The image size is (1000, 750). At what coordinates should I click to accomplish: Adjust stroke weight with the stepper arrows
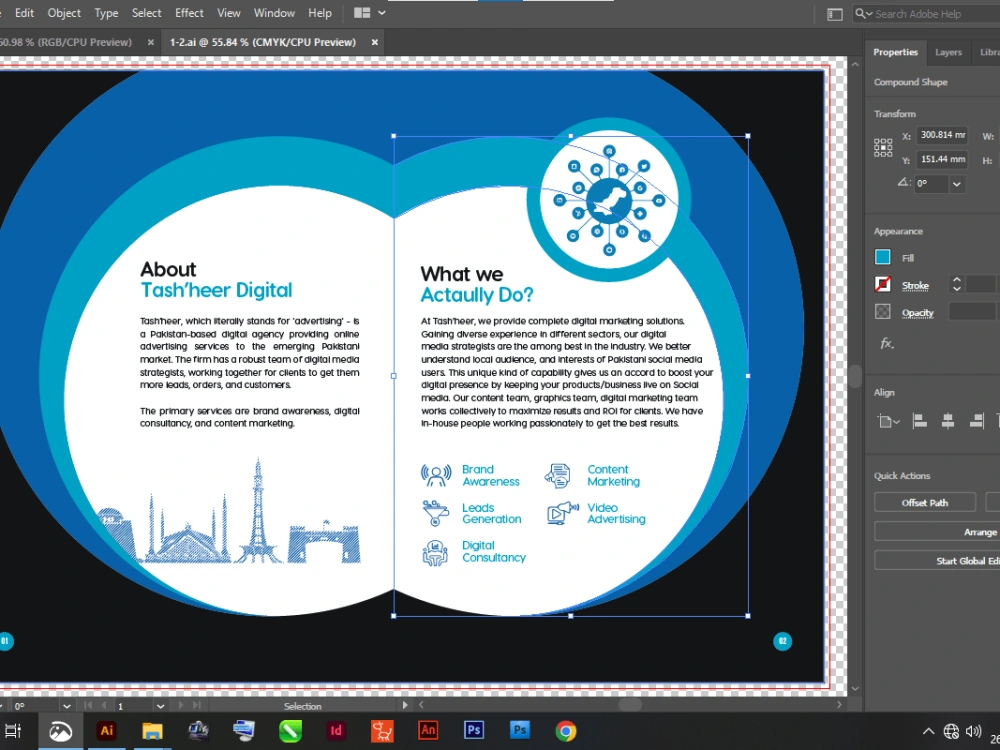click(956, 284)
